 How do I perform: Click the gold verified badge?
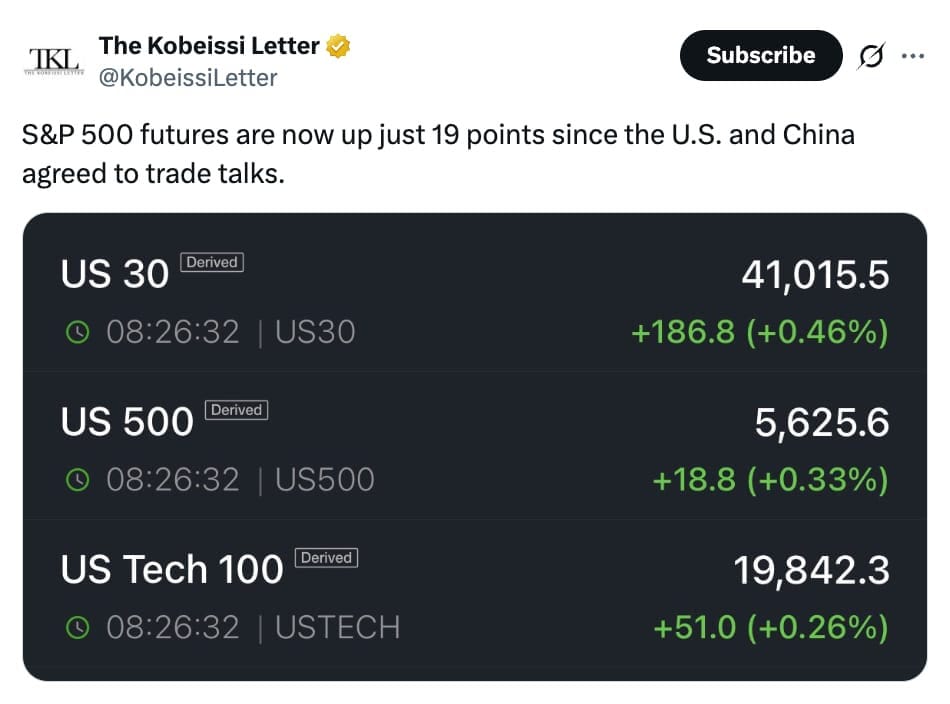340,46
